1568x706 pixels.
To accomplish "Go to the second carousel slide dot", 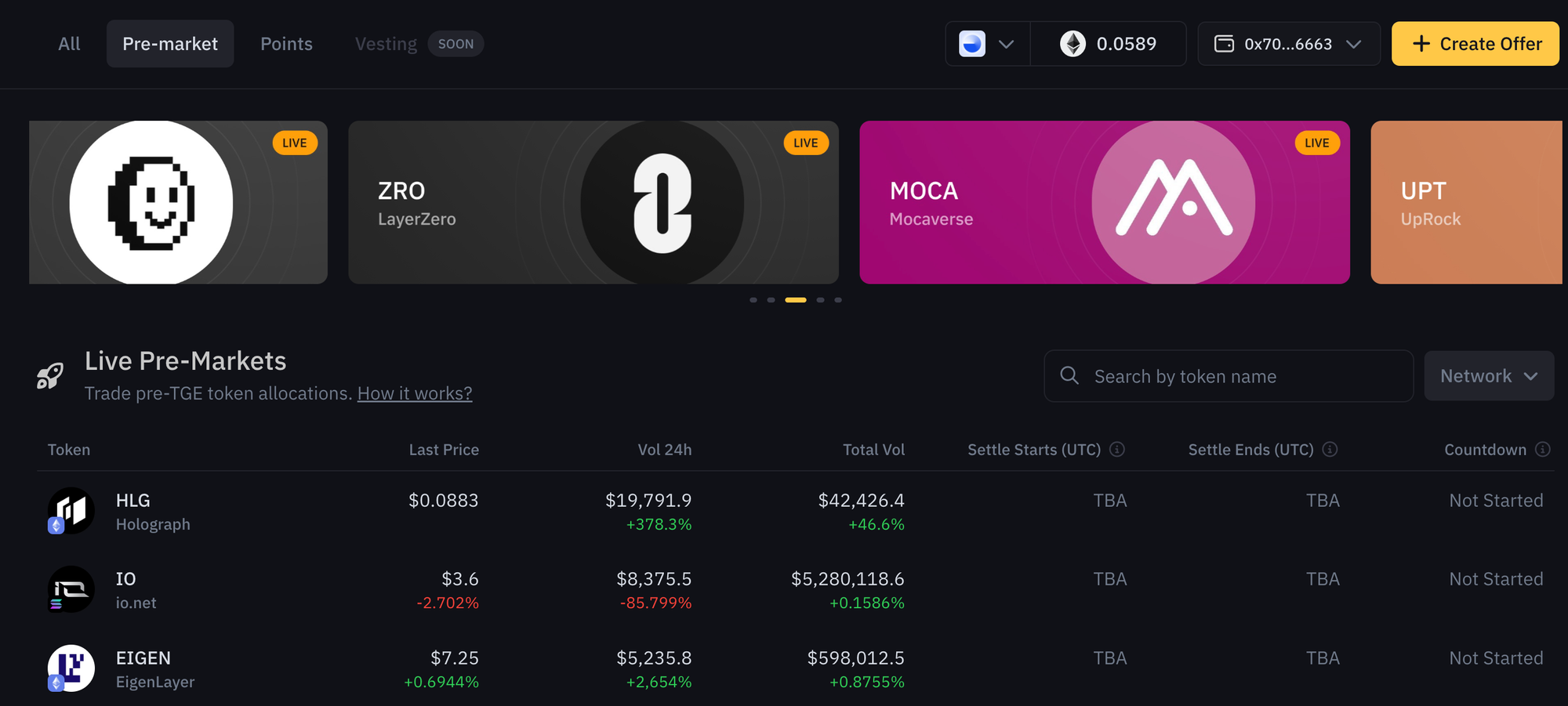I will tap(771, 300).
